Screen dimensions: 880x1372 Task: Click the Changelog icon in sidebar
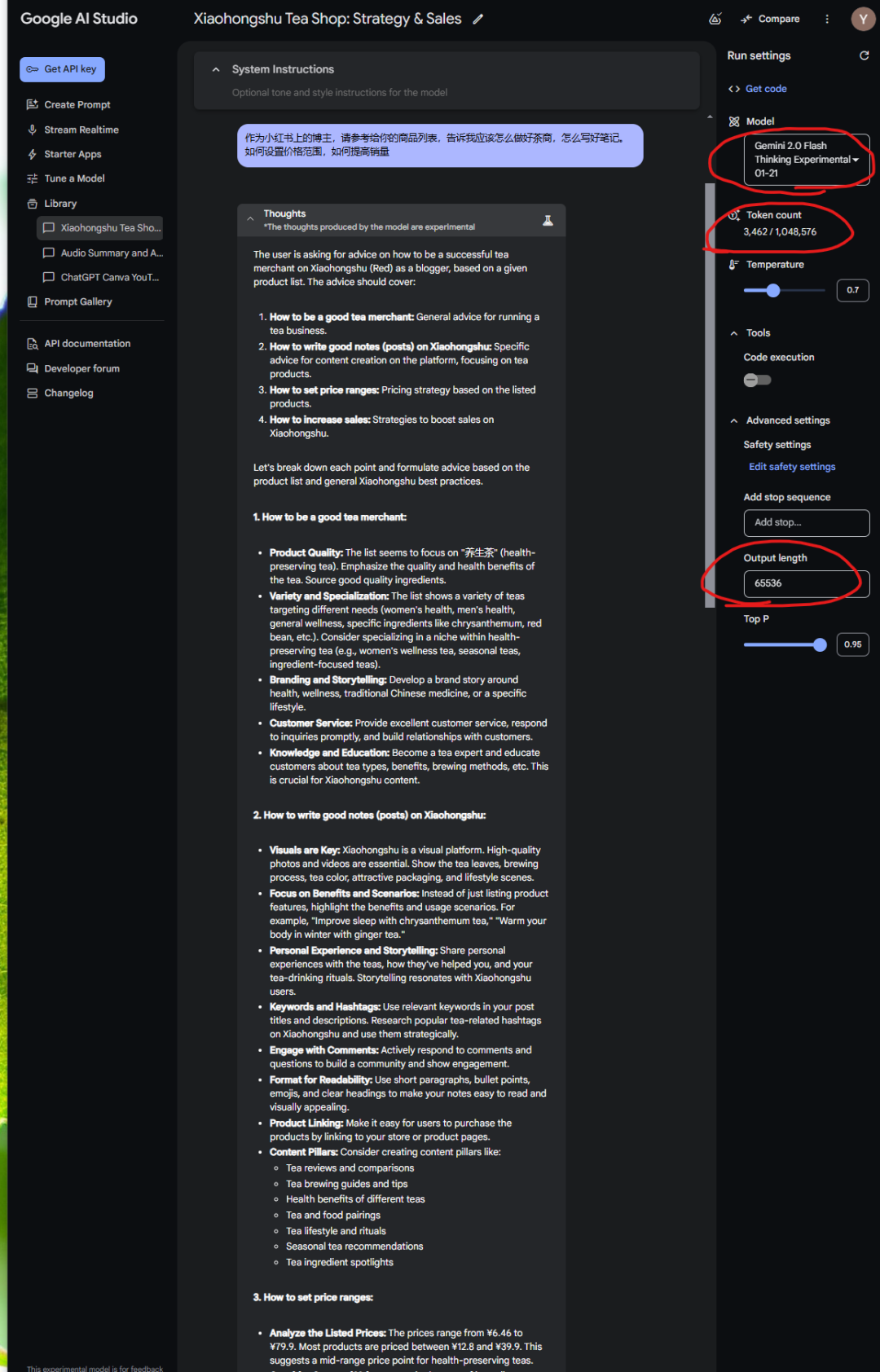pos(33,393)
